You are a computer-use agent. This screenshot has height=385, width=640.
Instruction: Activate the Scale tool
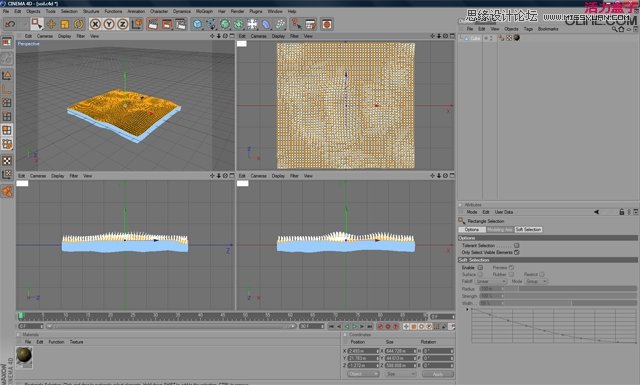click(x=64, y=24)
